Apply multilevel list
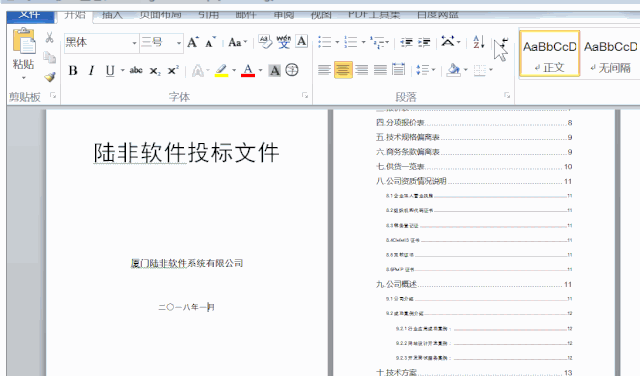640x376 pixels. [377, 42]
